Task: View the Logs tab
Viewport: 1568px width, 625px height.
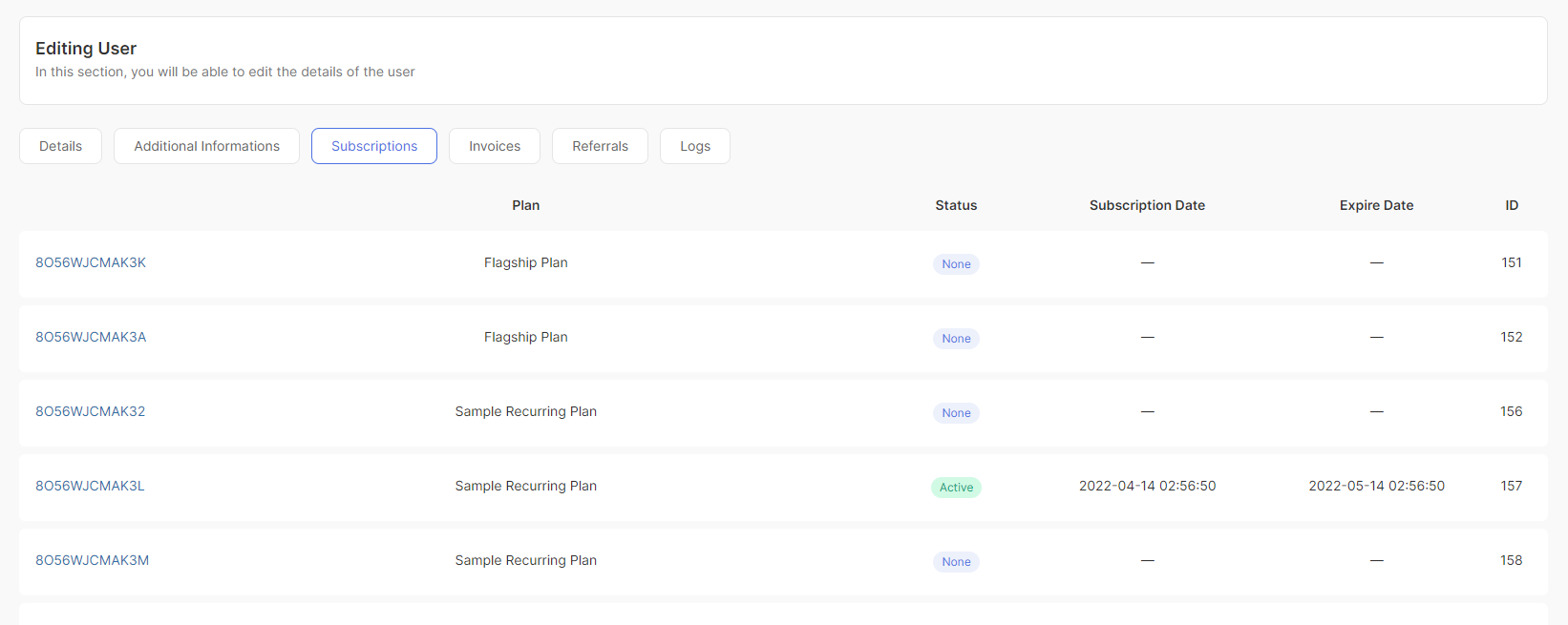Action: pos(695,146)
